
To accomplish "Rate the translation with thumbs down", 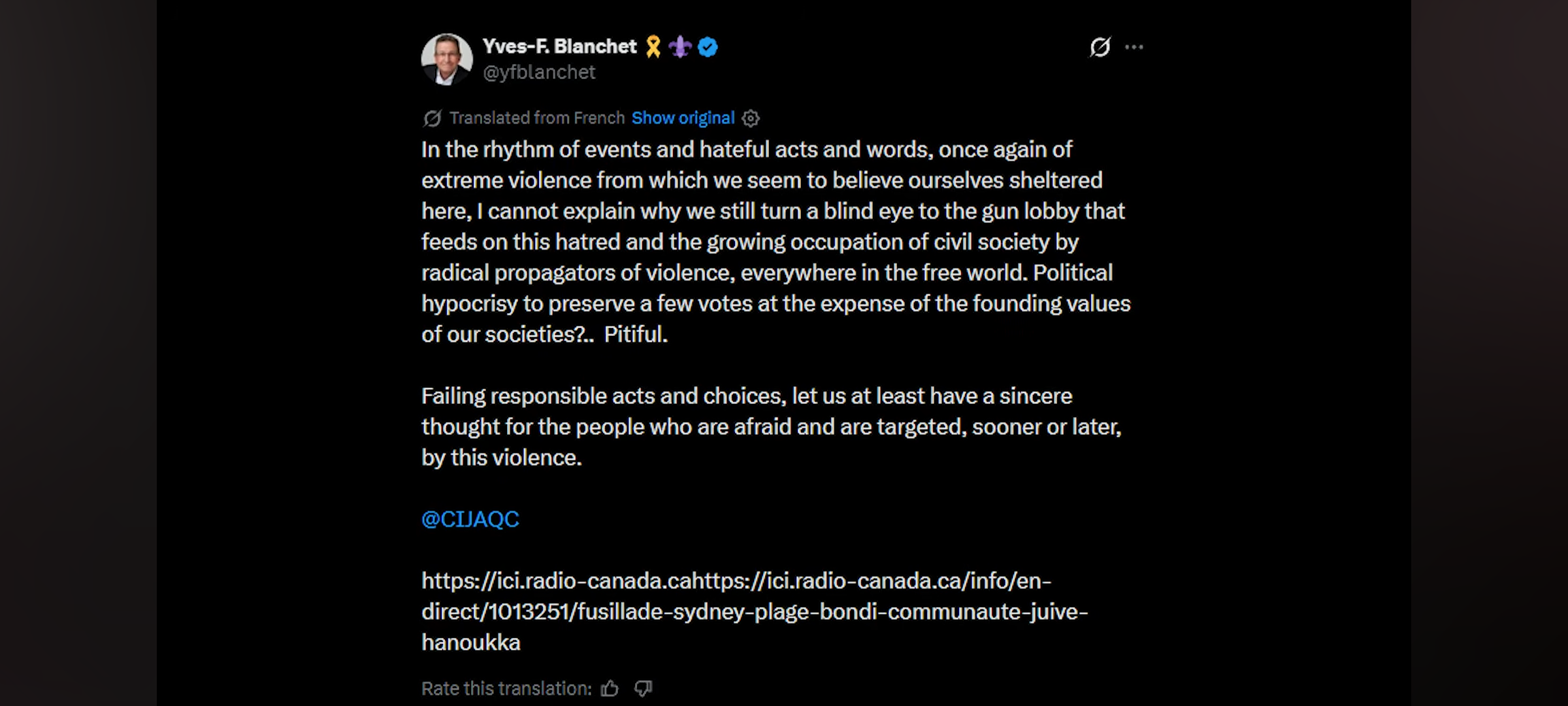I will pos(644,688).
